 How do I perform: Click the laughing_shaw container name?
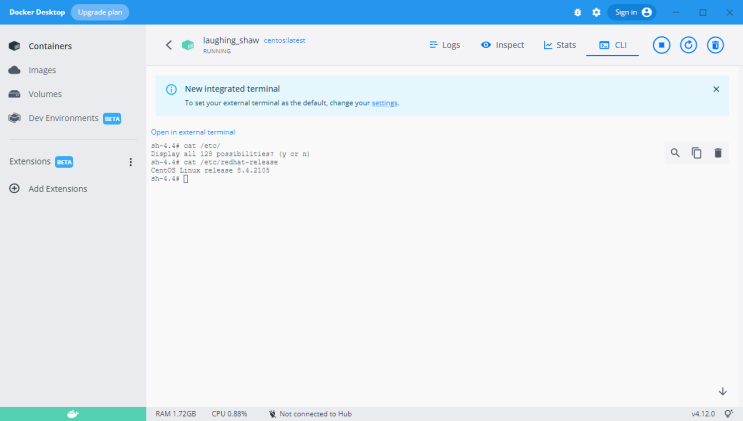[x=231, y=40]
